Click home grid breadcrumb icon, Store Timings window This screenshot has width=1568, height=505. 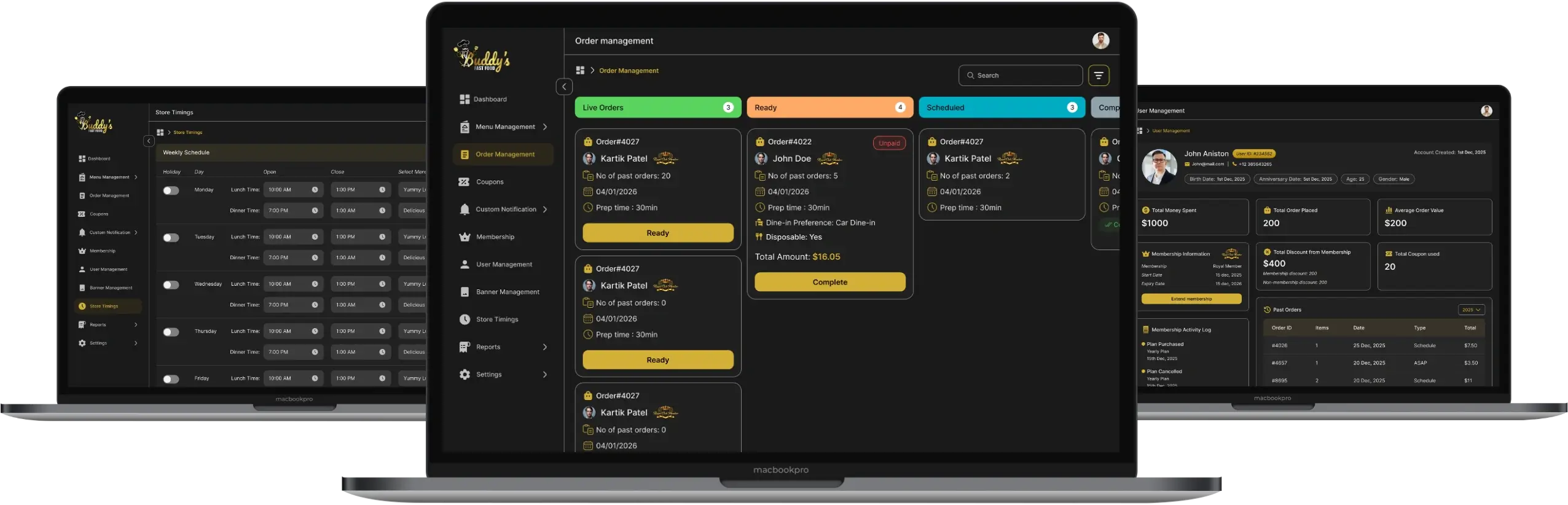point(160,133)
